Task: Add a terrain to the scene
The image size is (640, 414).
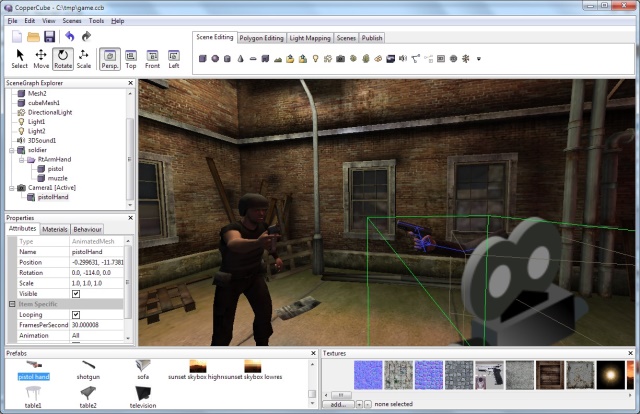Action: pyautogui.click(x=278, y=59)
